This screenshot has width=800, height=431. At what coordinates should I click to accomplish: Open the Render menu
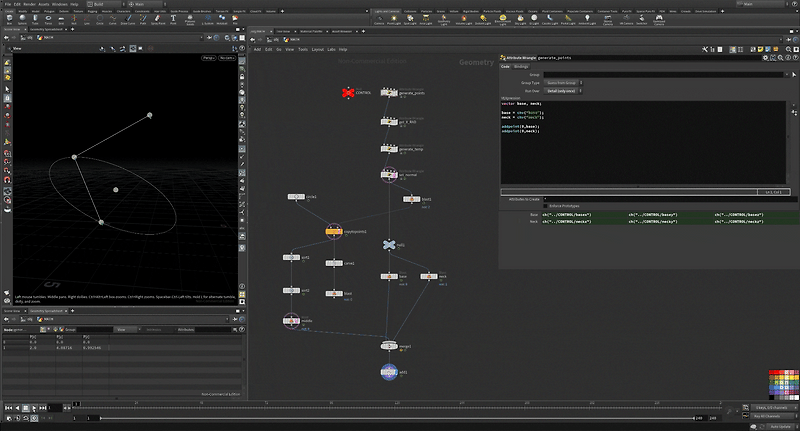[x=30, y=4]
